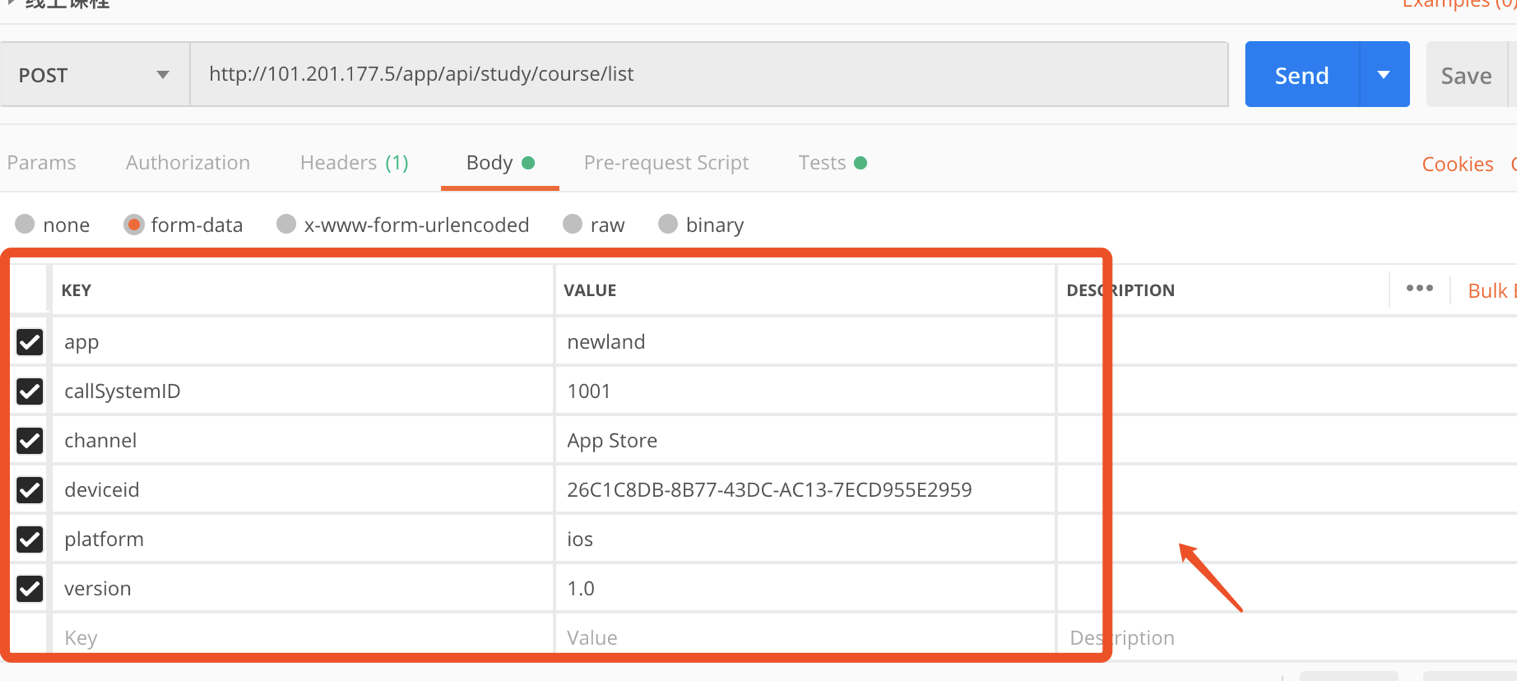Viewport: 1517px width, 681px height.
Task: Uncheck the callSystemID parameter row
Action: tap(30, 391)
